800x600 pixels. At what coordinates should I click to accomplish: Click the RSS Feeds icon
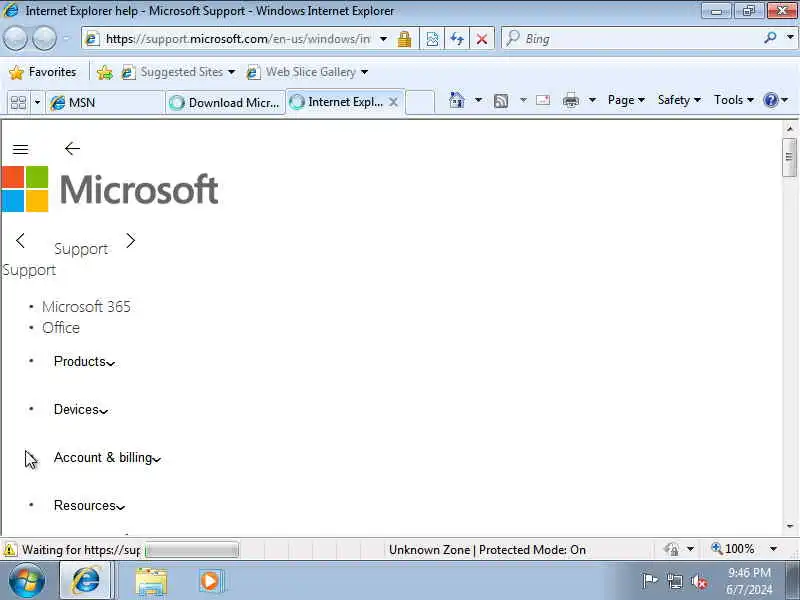coord(501,101)
